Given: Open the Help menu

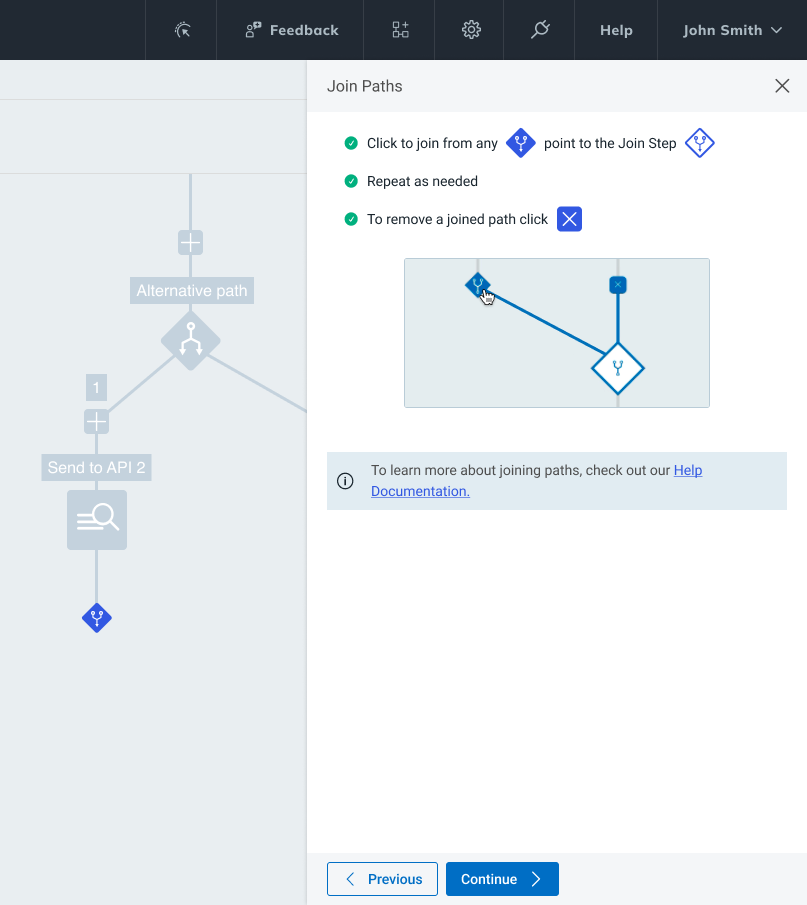Looking at the screenshot, I should pyautogui.click(x=616, y=30).
